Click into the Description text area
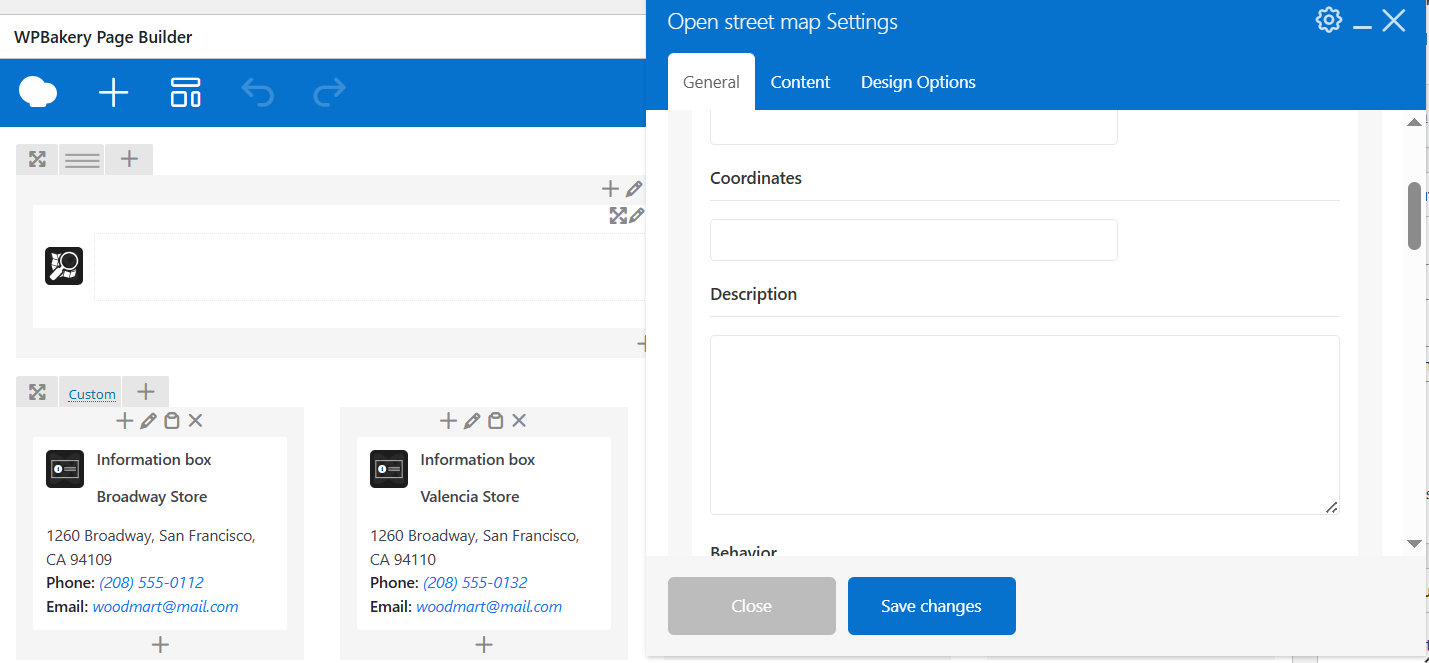The width and height of the screenshot is (1429, 663). tap(1025, 425)
